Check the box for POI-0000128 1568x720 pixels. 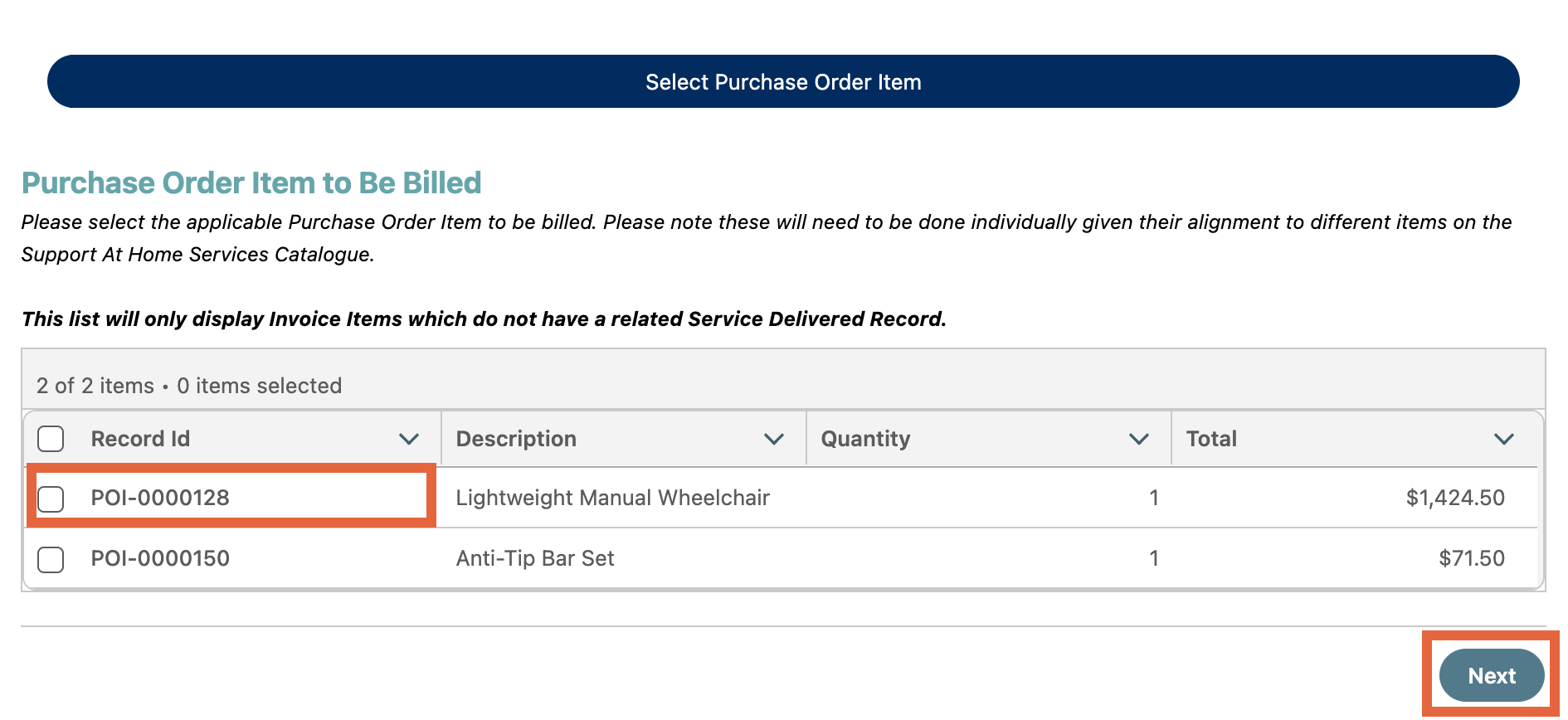[x=51, y=499]
